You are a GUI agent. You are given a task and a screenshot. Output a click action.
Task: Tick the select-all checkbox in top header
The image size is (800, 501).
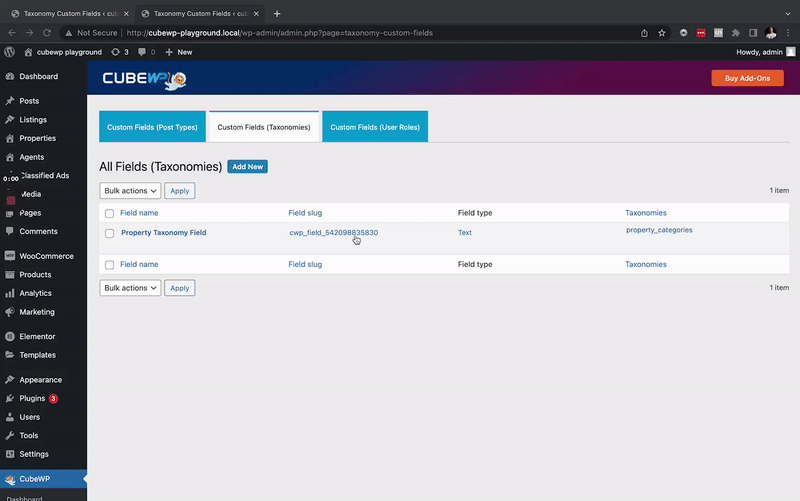pyautogui.click(x=109, y=213)
